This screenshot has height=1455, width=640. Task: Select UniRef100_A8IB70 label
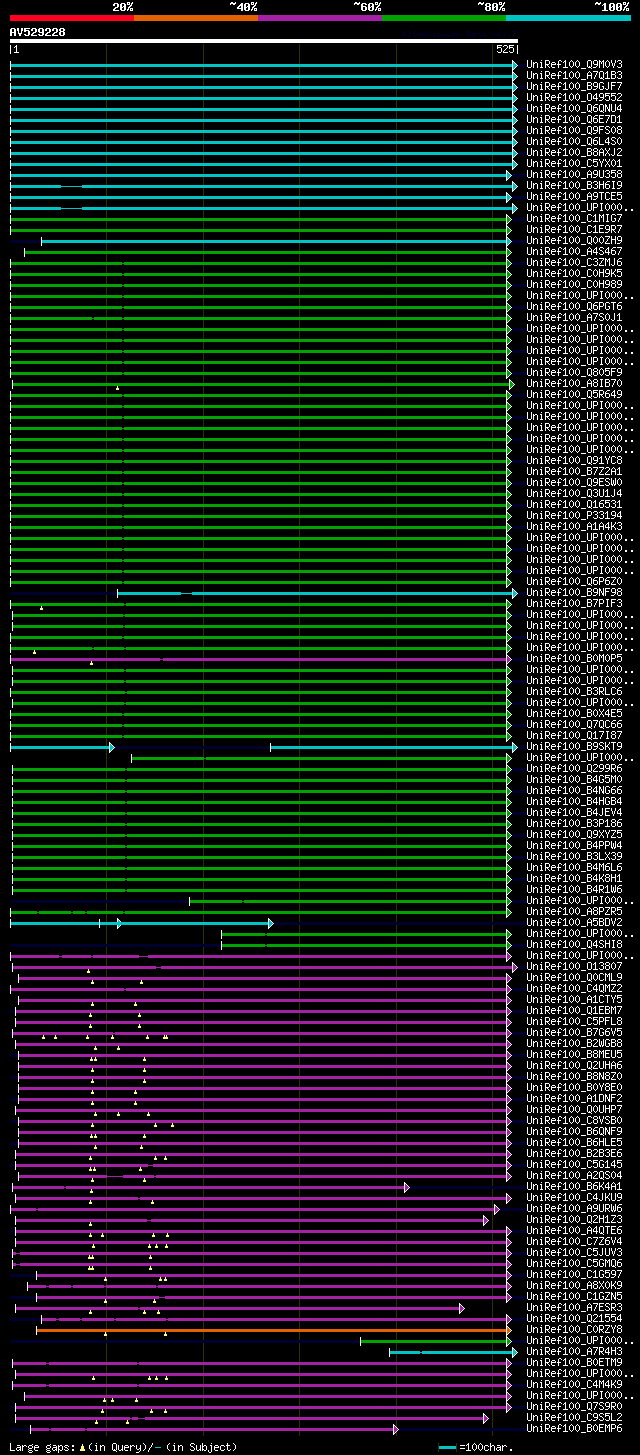[575, 383]
